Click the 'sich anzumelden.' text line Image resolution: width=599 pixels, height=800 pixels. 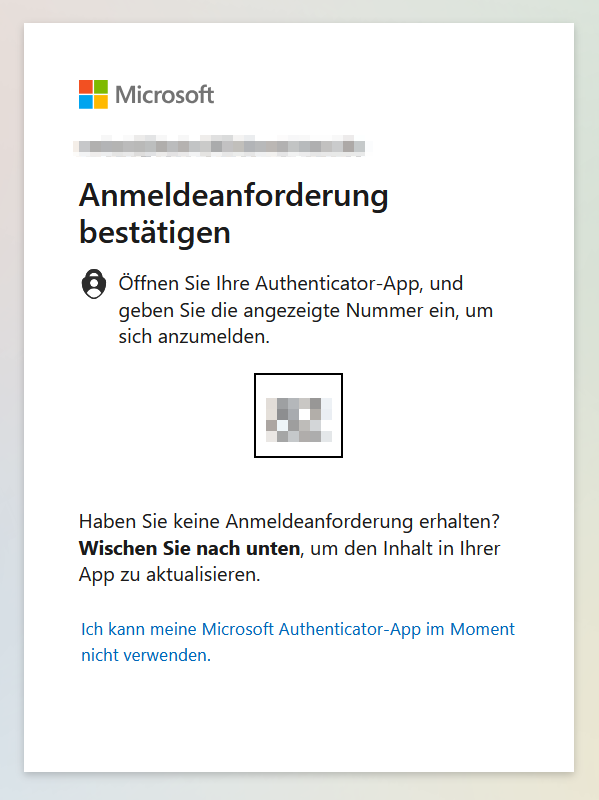[194, 336]
